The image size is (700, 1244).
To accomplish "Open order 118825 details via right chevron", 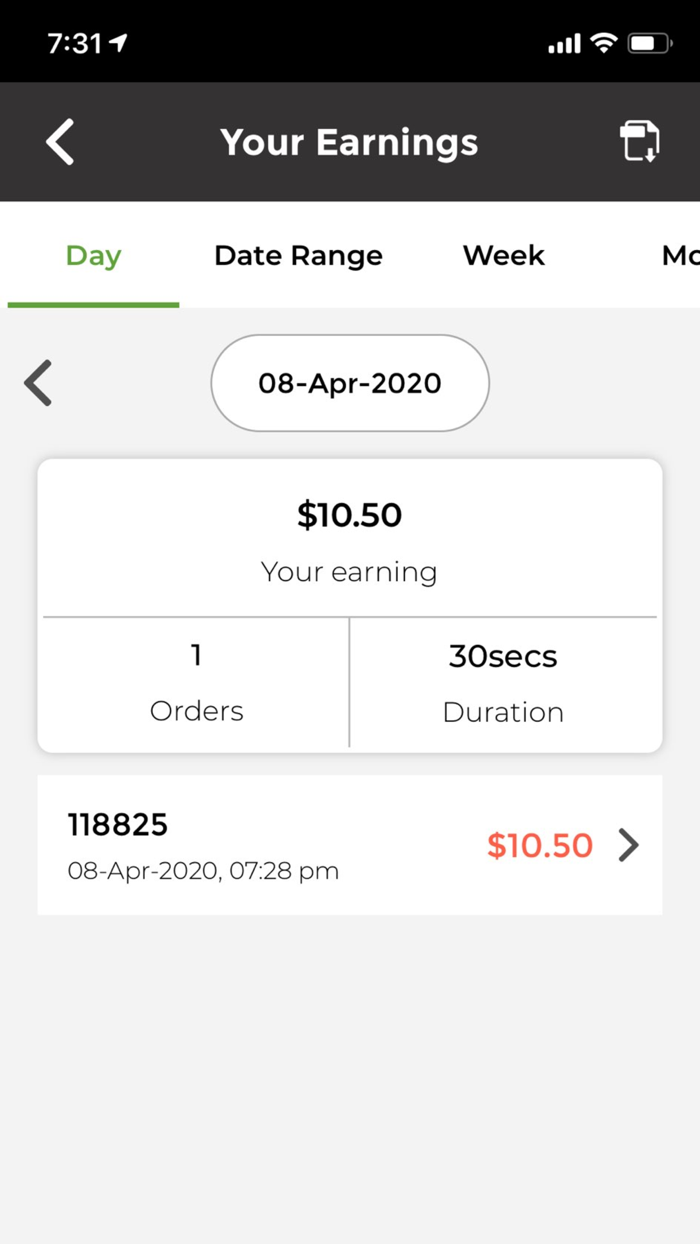I will pyautogui.click(x=630, y=845).
